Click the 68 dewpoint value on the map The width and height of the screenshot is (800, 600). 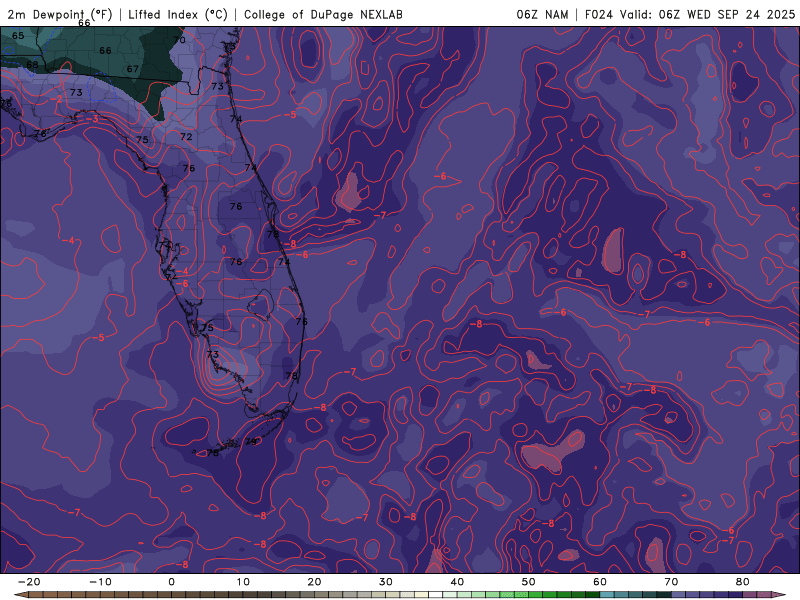pyautogui.click(x=32, y=65)
